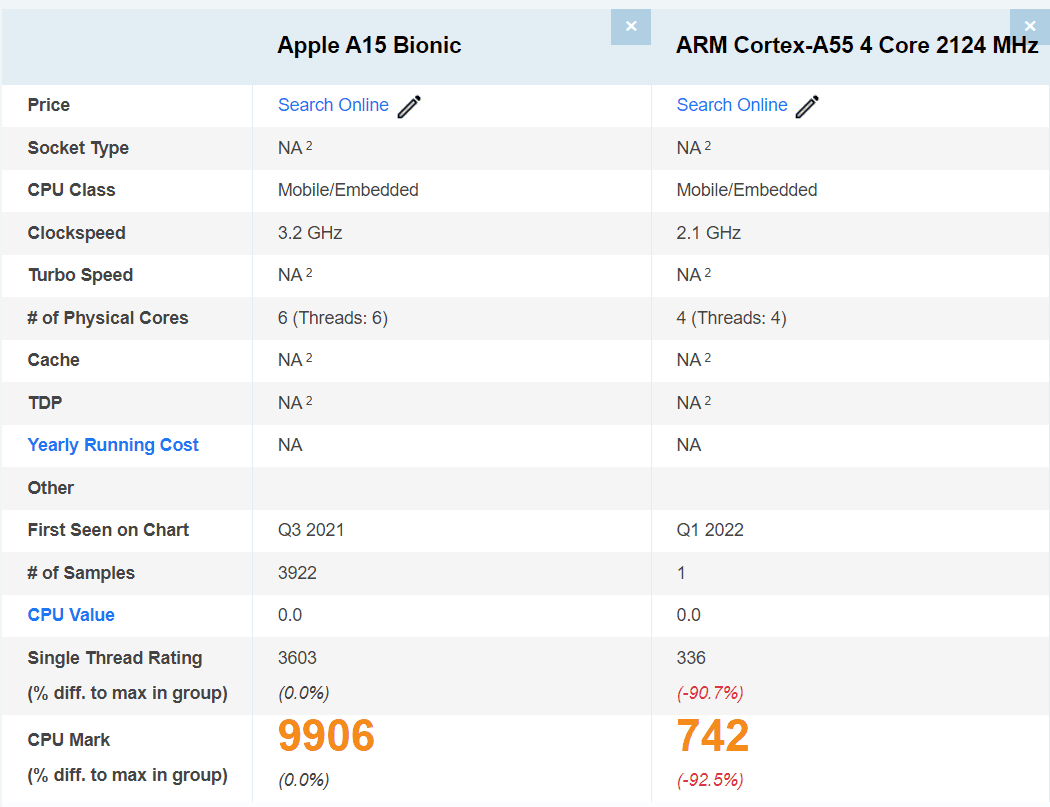This screenshot has height=807, width=1050.
Task: Click the Clockspeed row label
Action: coord(76,233)
